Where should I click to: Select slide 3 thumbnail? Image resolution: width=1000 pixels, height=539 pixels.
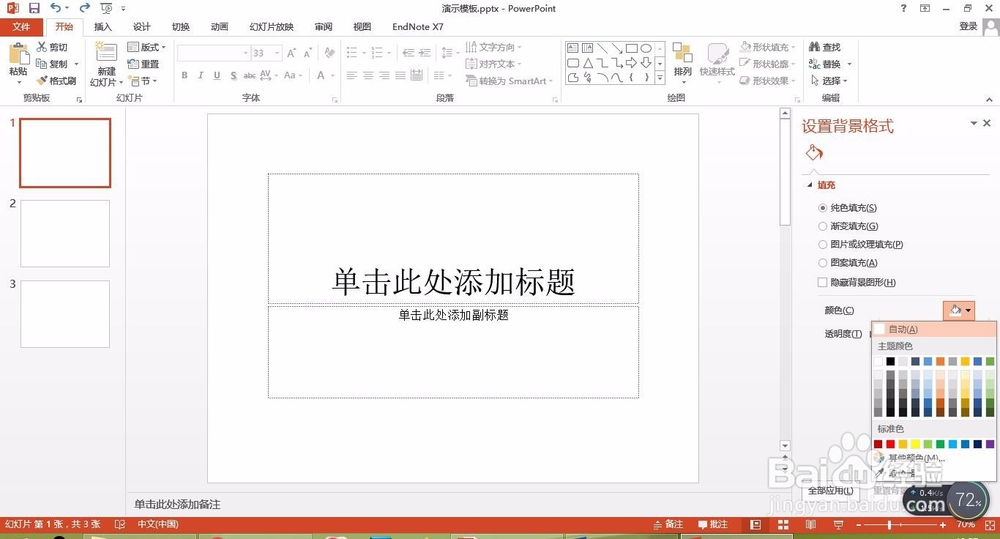(x=65, y=314)
